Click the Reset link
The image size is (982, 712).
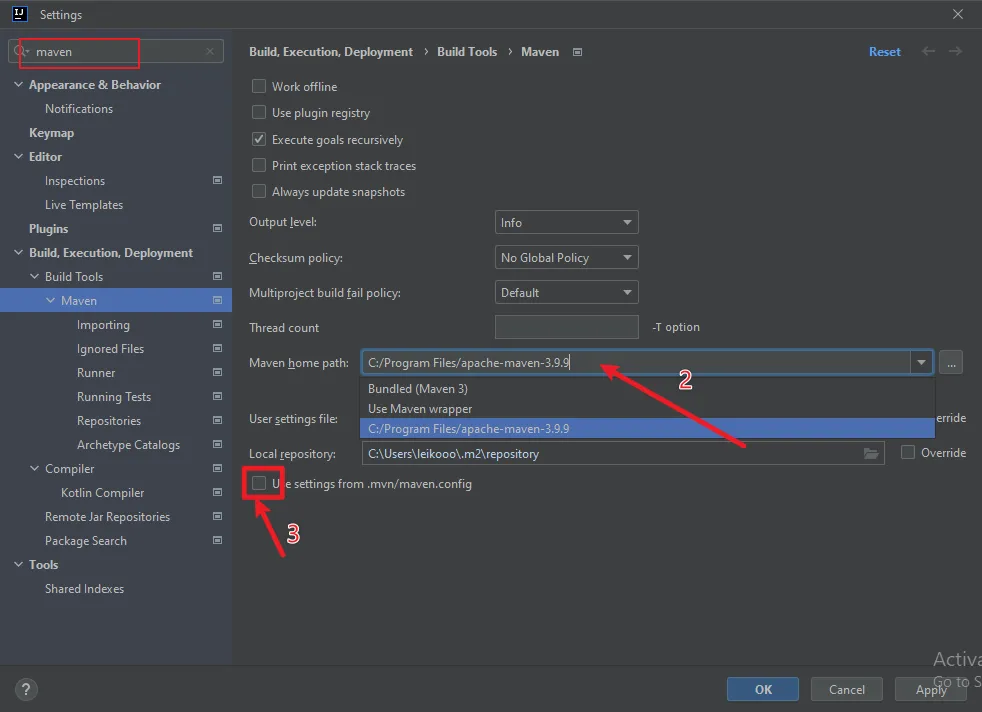884,52
